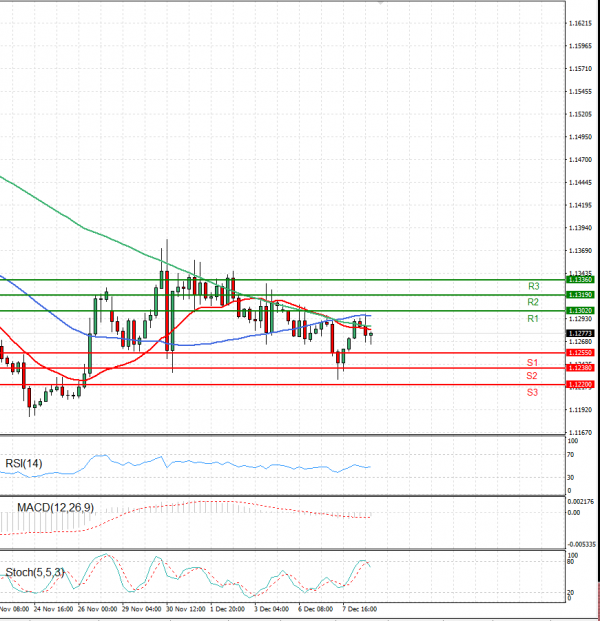The width and height of the screenshot is (600, 621).
Task: Click the 1 Dec 20:00 time label
Action: click(x=227, y=609)
